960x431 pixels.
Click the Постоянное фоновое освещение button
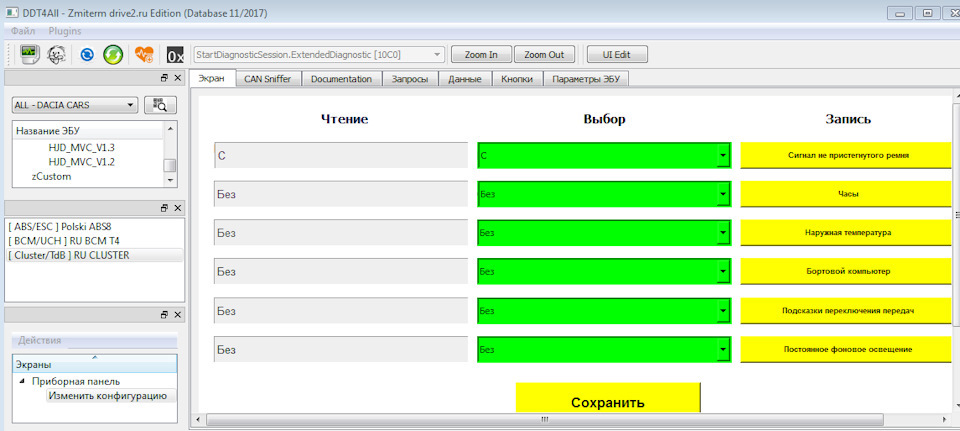point(847,350)
